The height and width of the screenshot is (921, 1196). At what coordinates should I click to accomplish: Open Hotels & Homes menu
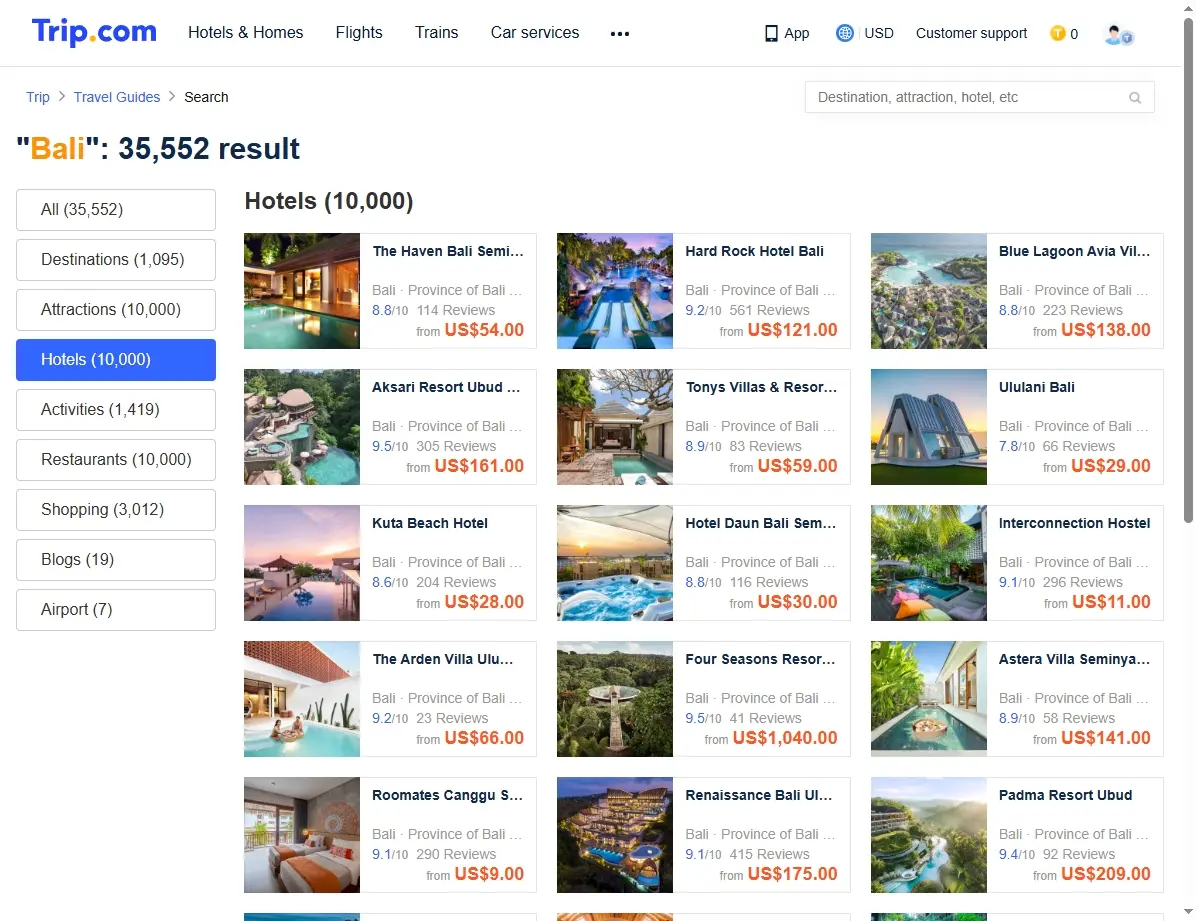click(246, 33)
